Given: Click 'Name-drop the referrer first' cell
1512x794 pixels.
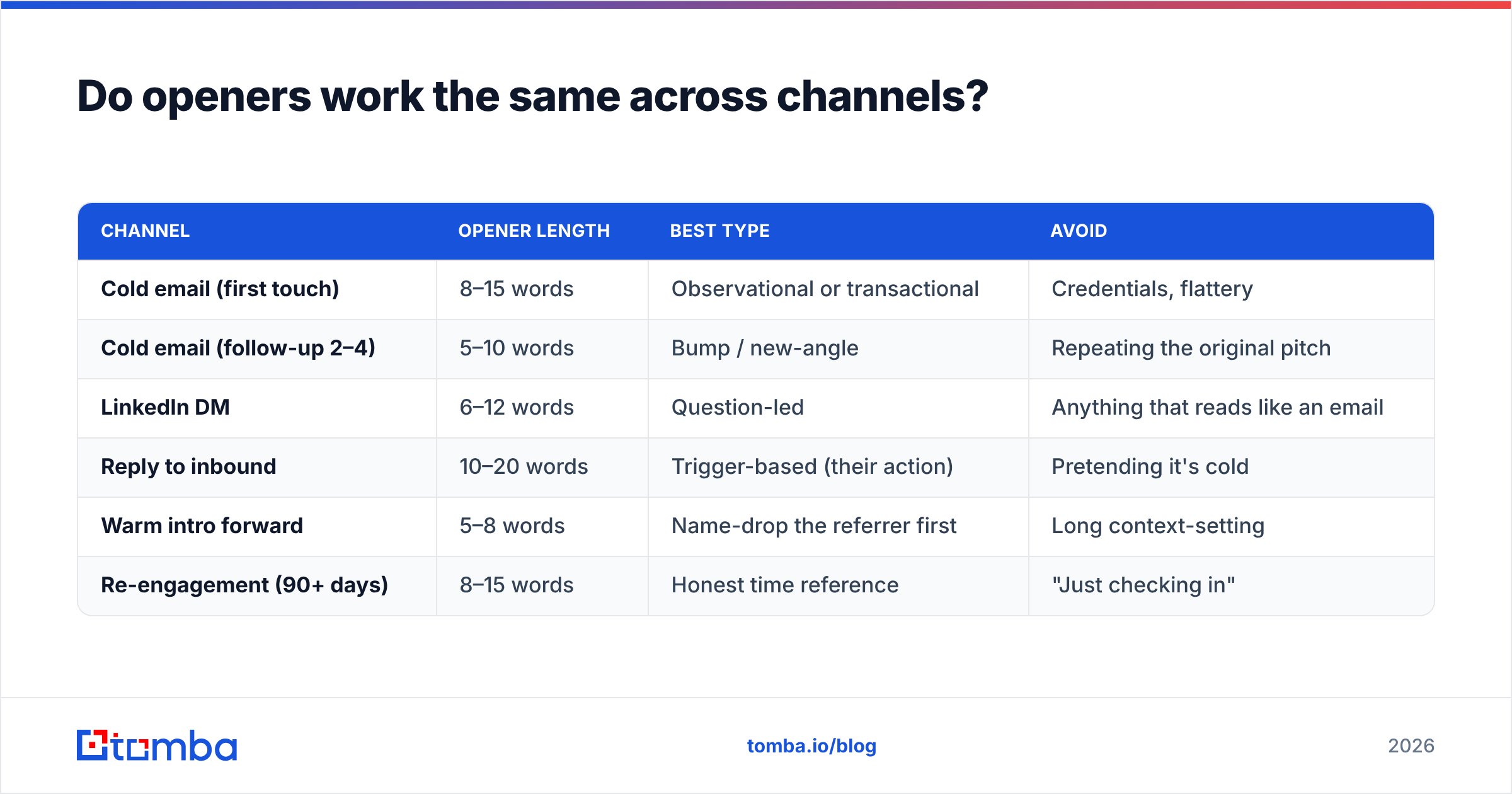Looking at the screenshot, I should click(814, 526).
